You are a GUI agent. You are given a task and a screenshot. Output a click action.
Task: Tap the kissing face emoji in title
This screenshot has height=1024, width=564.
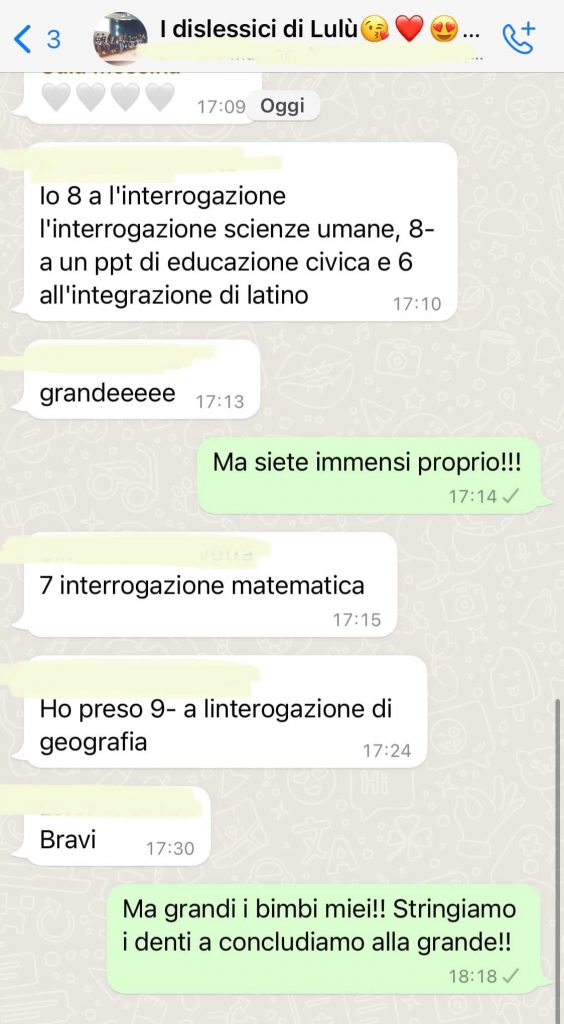point(377,30)
